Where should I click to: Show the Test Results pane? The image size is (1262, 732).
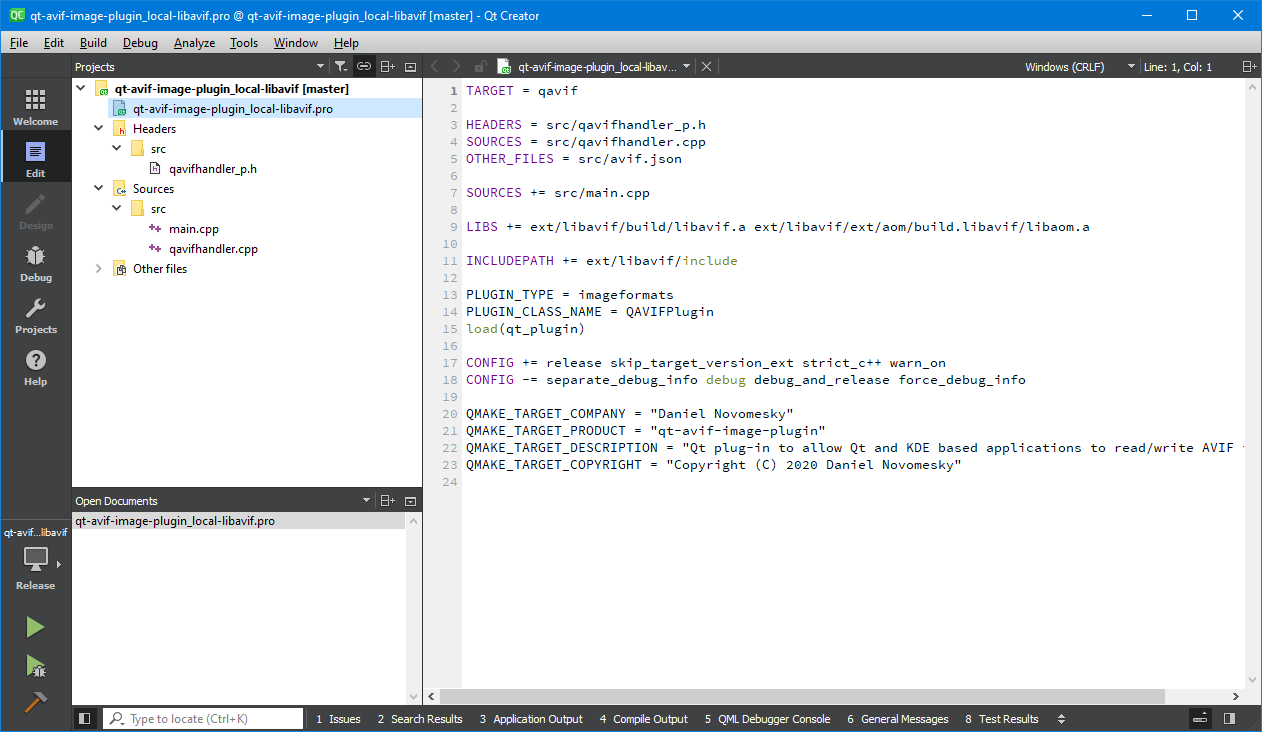tap(1002, 718)
